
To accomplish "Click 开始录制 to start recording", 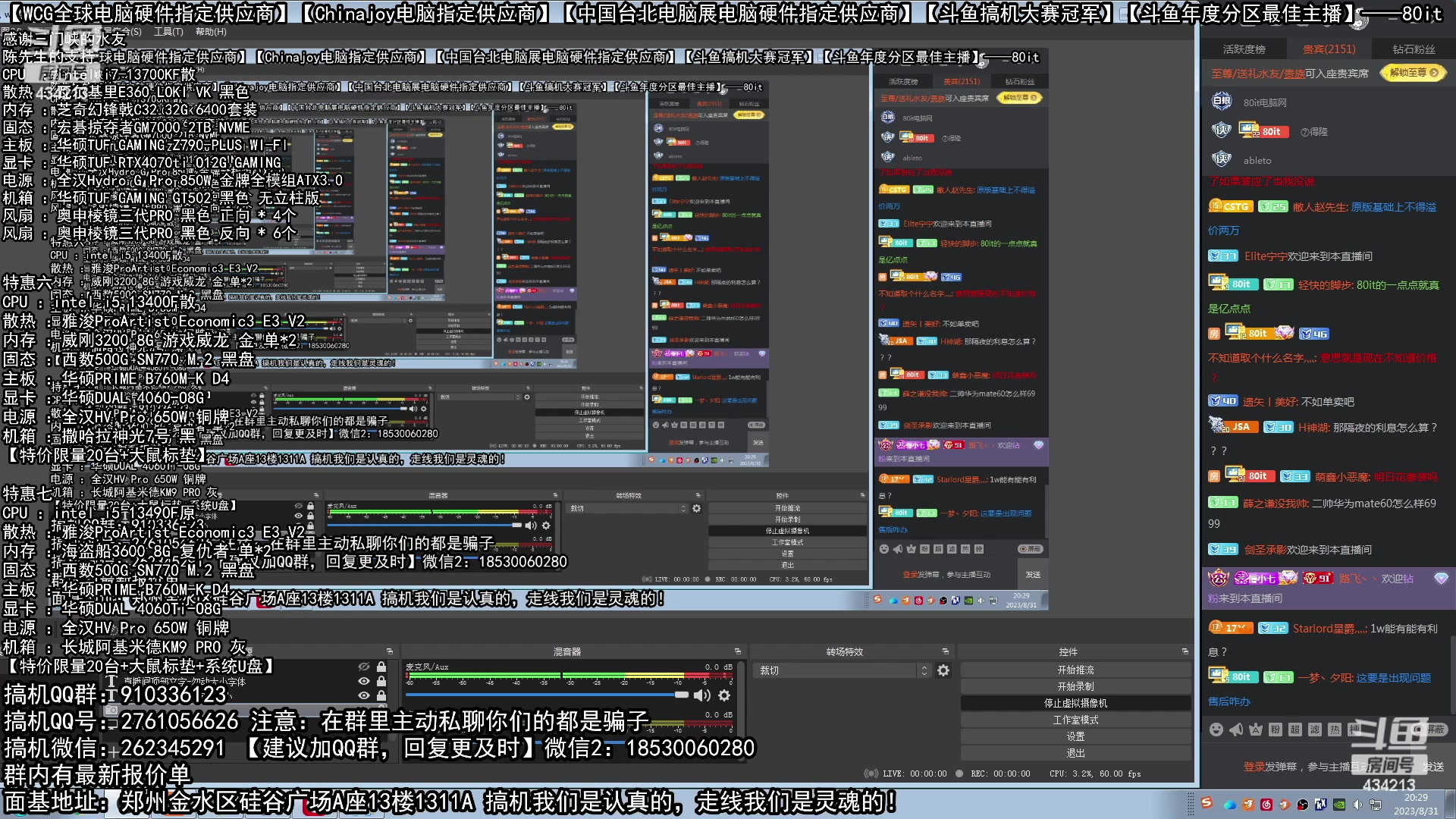I will 1075,686.
